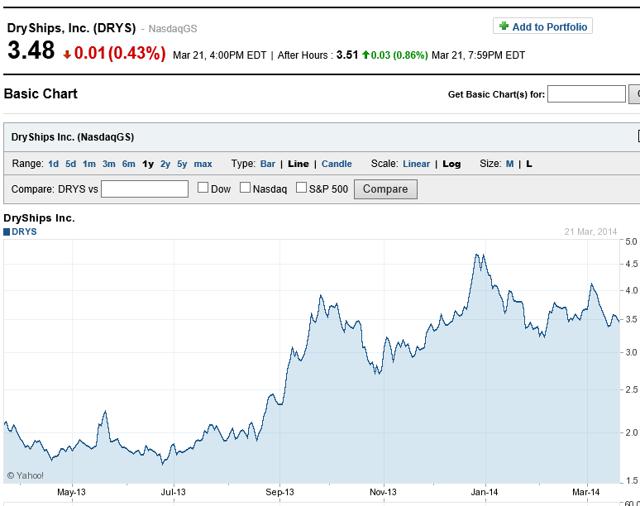Click the Sep-13 axis label
Image resolution: width=640 pixels, height=506 pixels.
tap(280, 492)
